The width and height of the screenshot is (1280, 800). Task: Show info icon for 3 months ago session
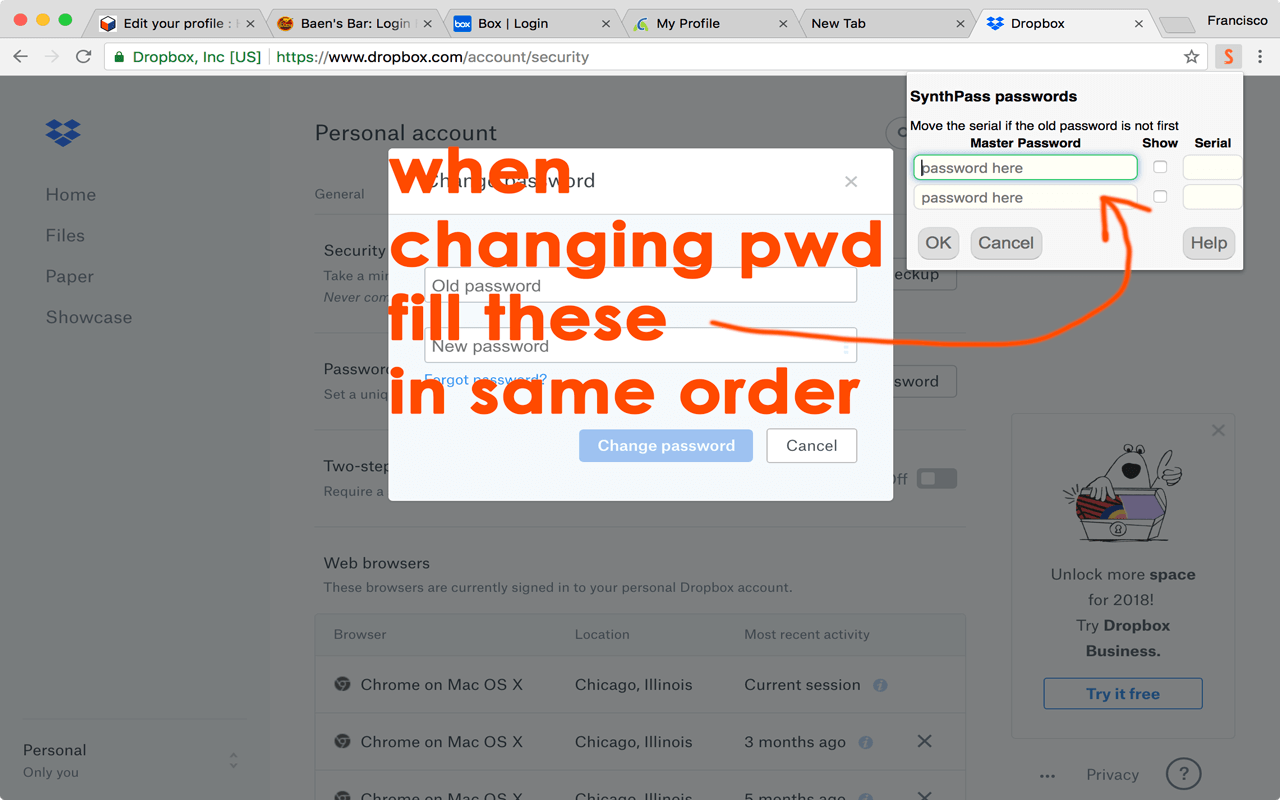(x=866, y=742)
